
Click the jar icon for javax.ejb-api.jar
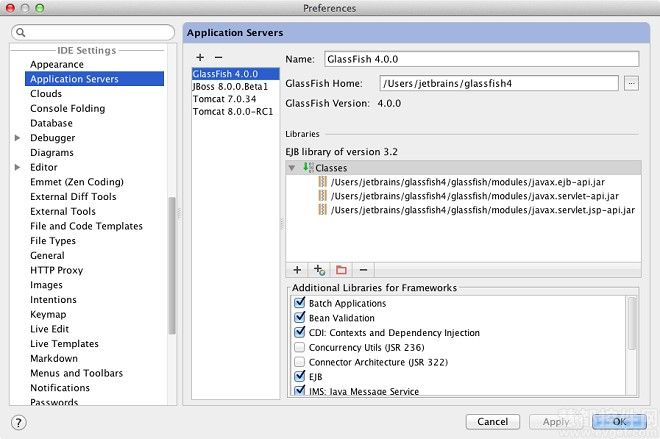point(322,182)
